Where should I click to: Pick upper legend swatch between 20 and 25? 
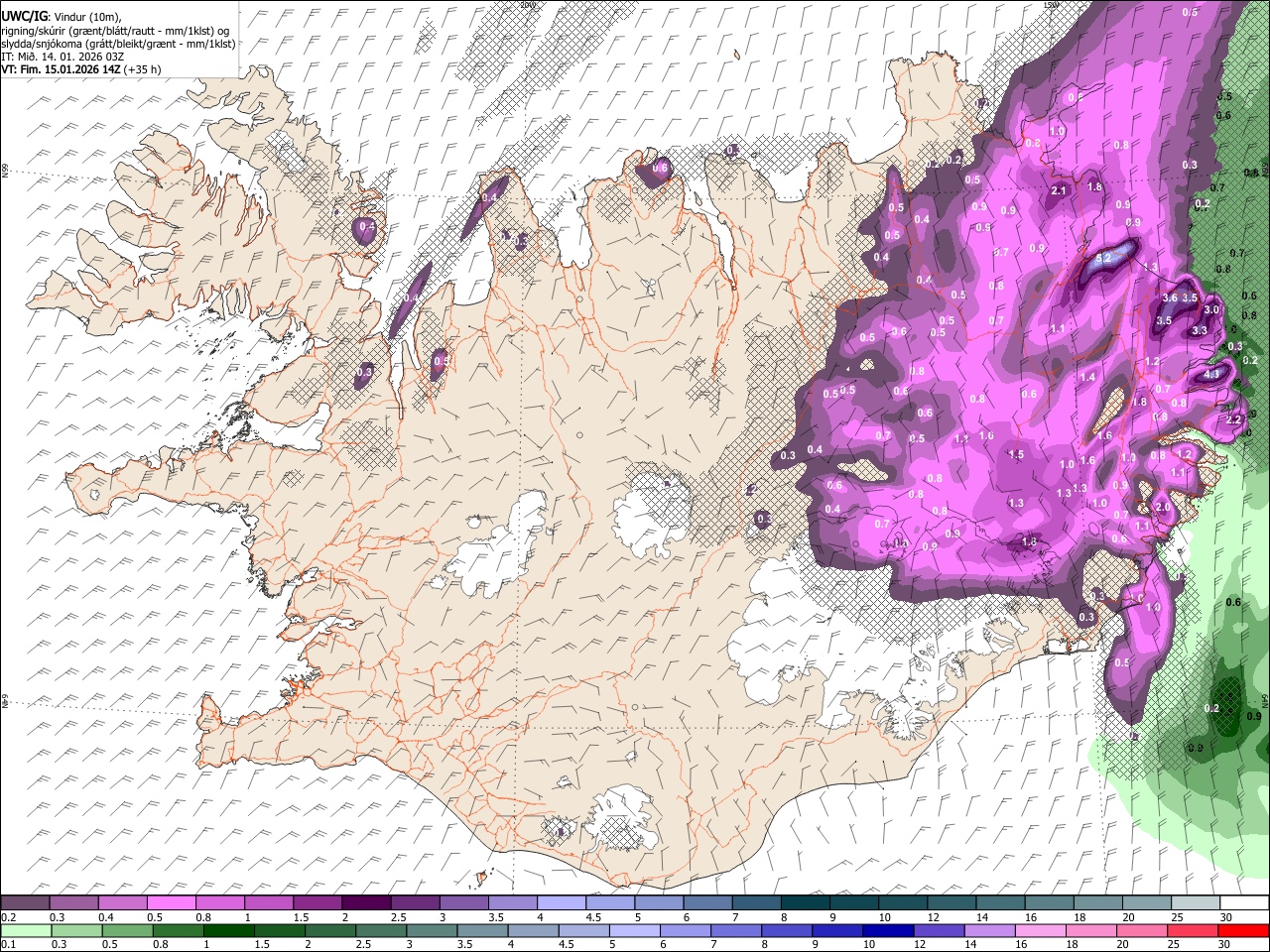tap(1147, 902)
